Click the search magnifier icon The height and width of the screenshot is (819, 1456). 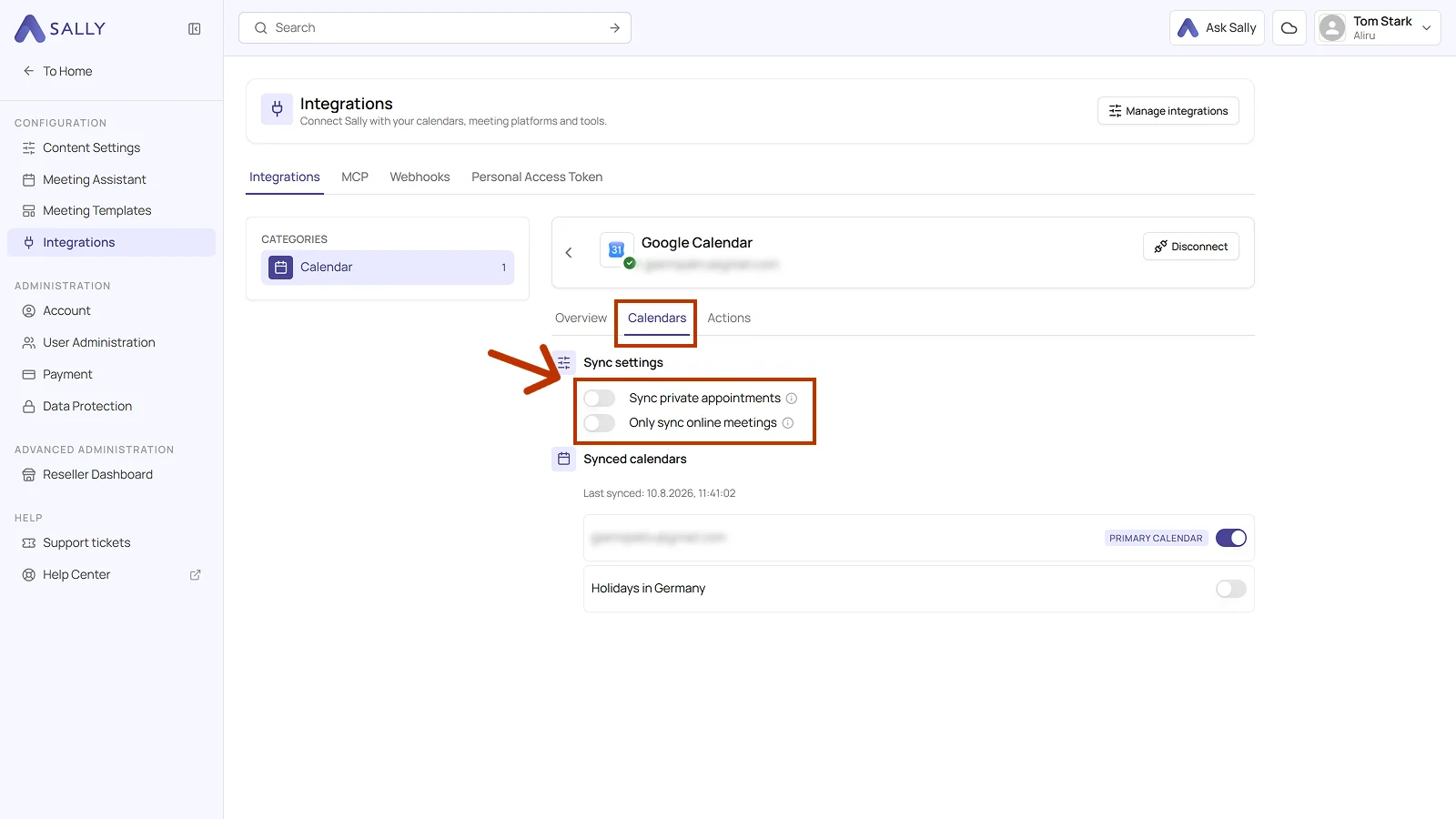(x=261, y=28)
